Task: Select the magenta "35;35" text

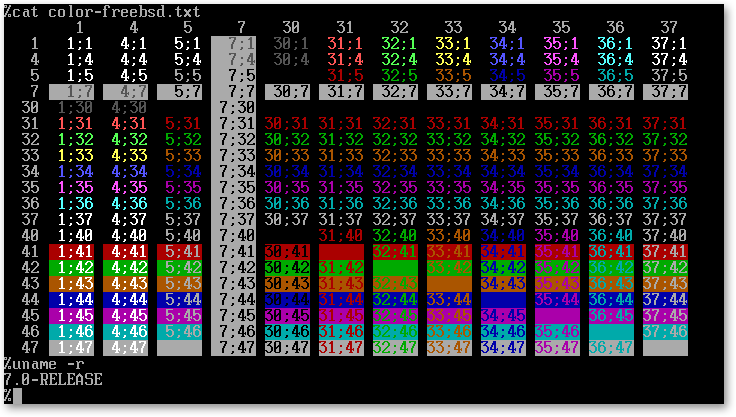Action: click(557, 188)
